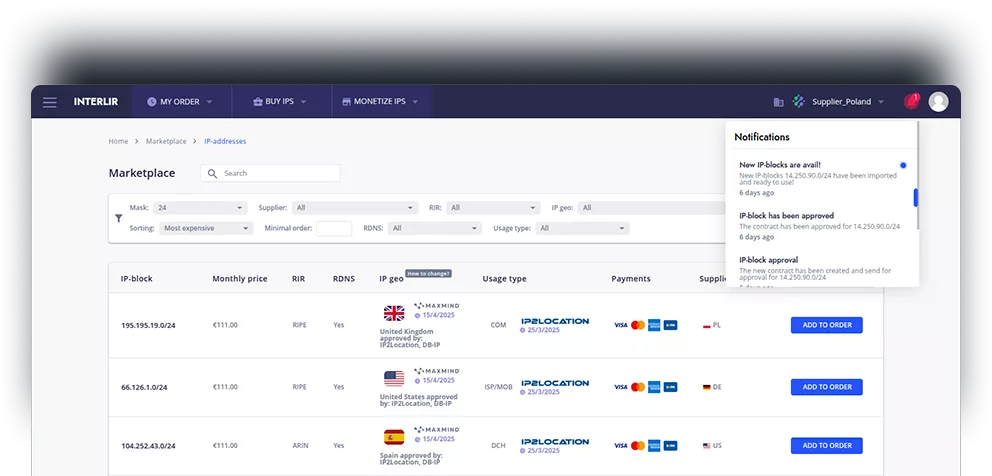Open the Sorting dropdown Most expensive
Viewport: 992px width, 476px height.
click(206, 229)
